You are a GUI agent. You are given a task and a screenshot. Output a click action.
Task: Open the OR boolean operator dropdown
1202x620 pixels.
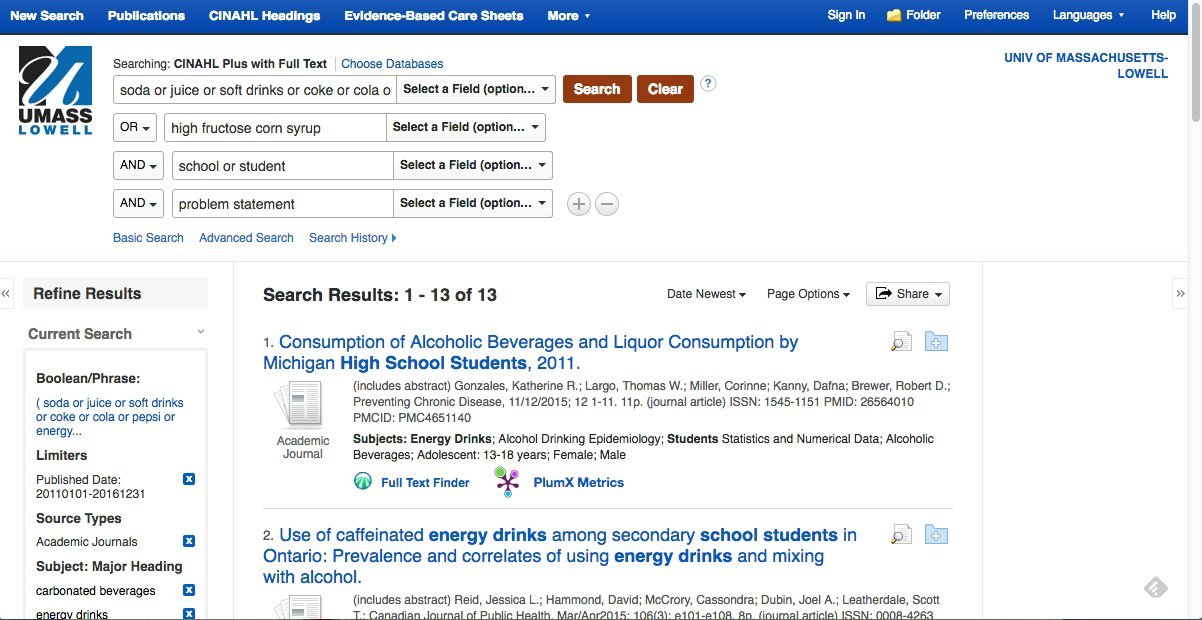tap(135, 128)
